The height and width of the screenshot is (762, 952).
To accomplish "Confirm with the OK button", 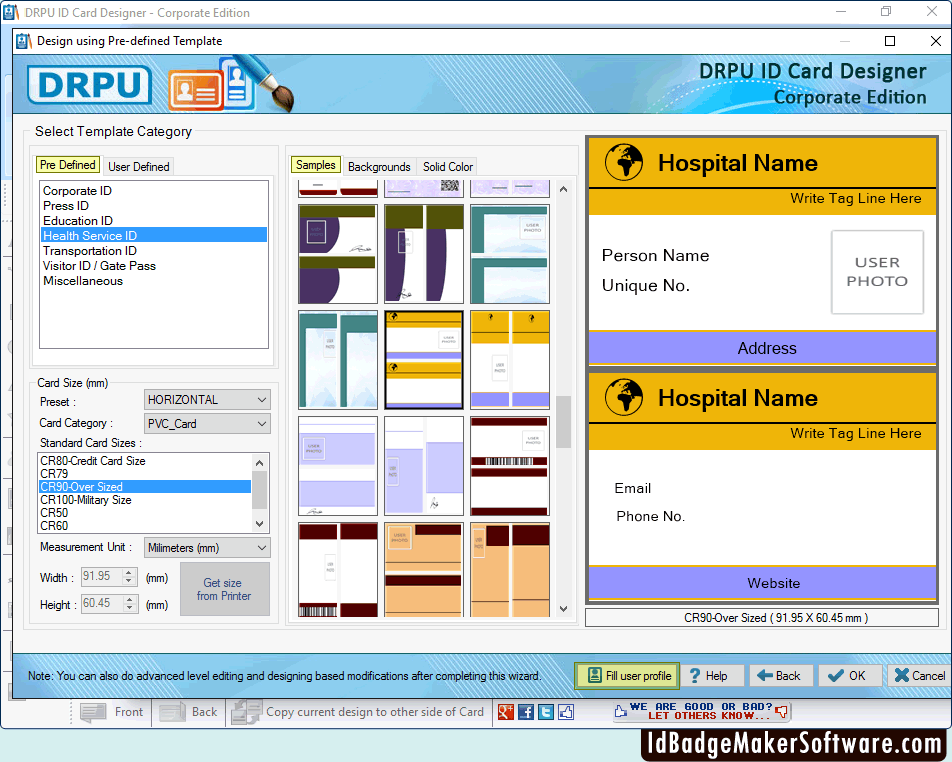I will [x=849, y=676].
